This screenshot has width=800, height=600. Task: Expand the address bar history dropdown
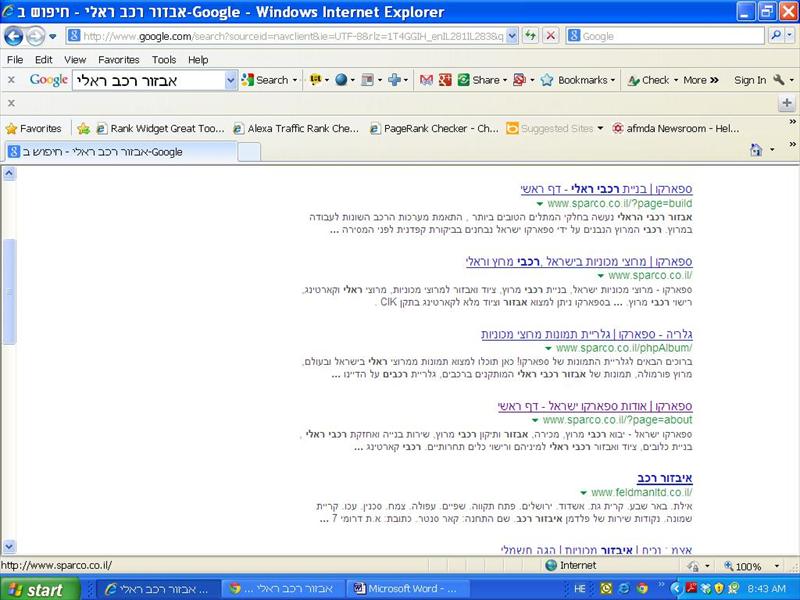pyautogui.click(x=513, y=36)
